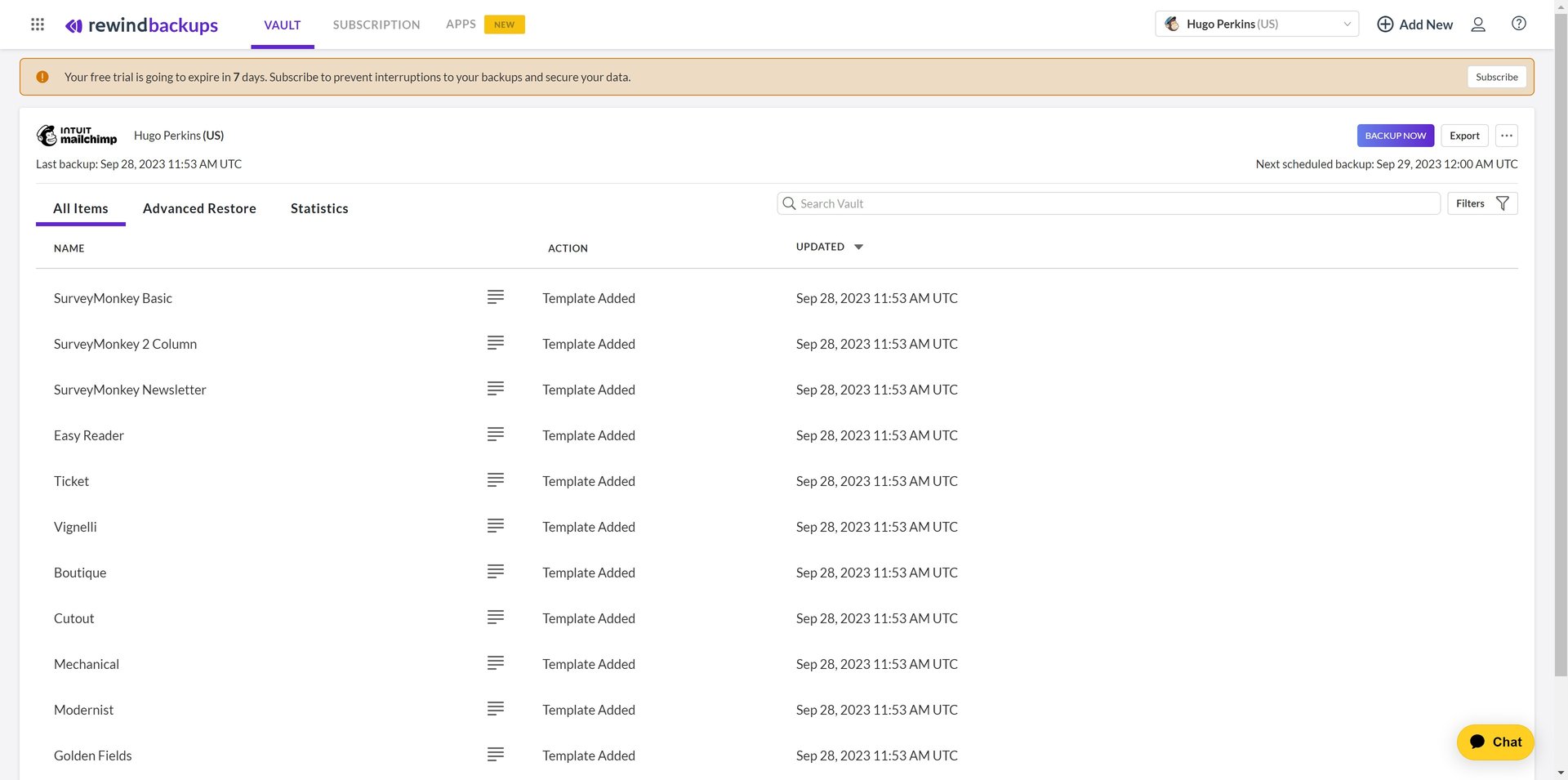1568x780 pixels.
Task: Switch to the Statistics tab
Action: click(x=319, y=209)
